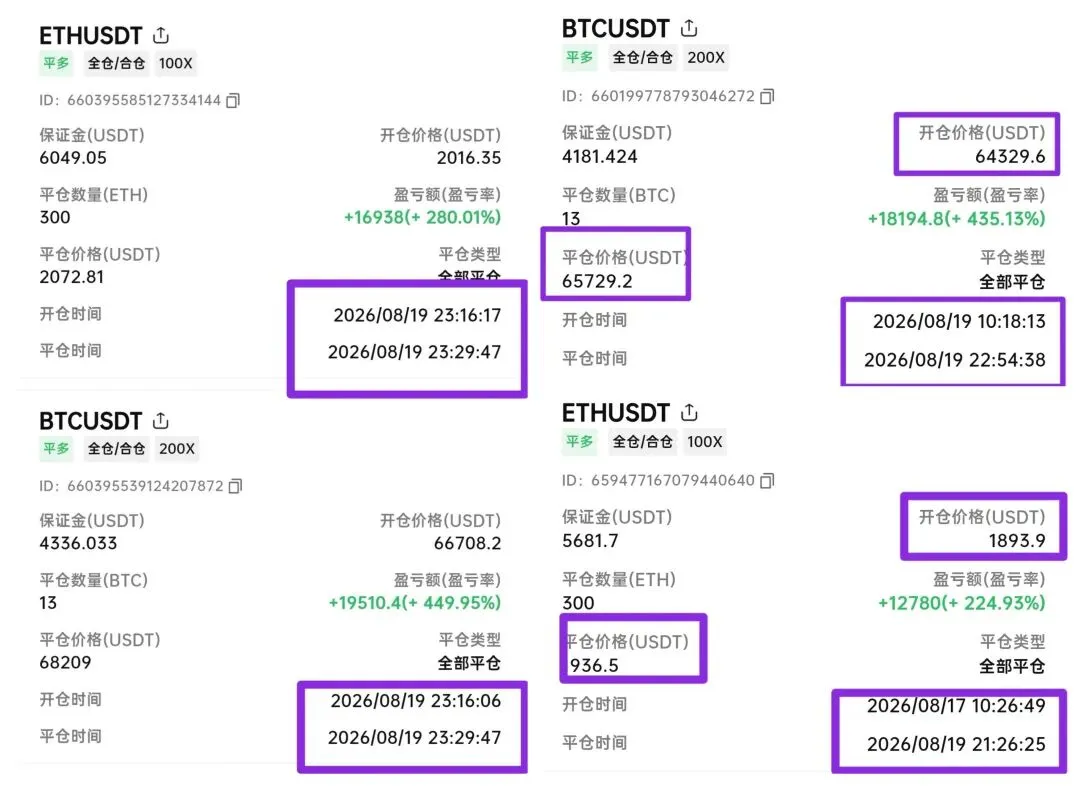Share the top-left ETHUSDT position
This screenshot has height=786, width=1080.
point(160,34)
